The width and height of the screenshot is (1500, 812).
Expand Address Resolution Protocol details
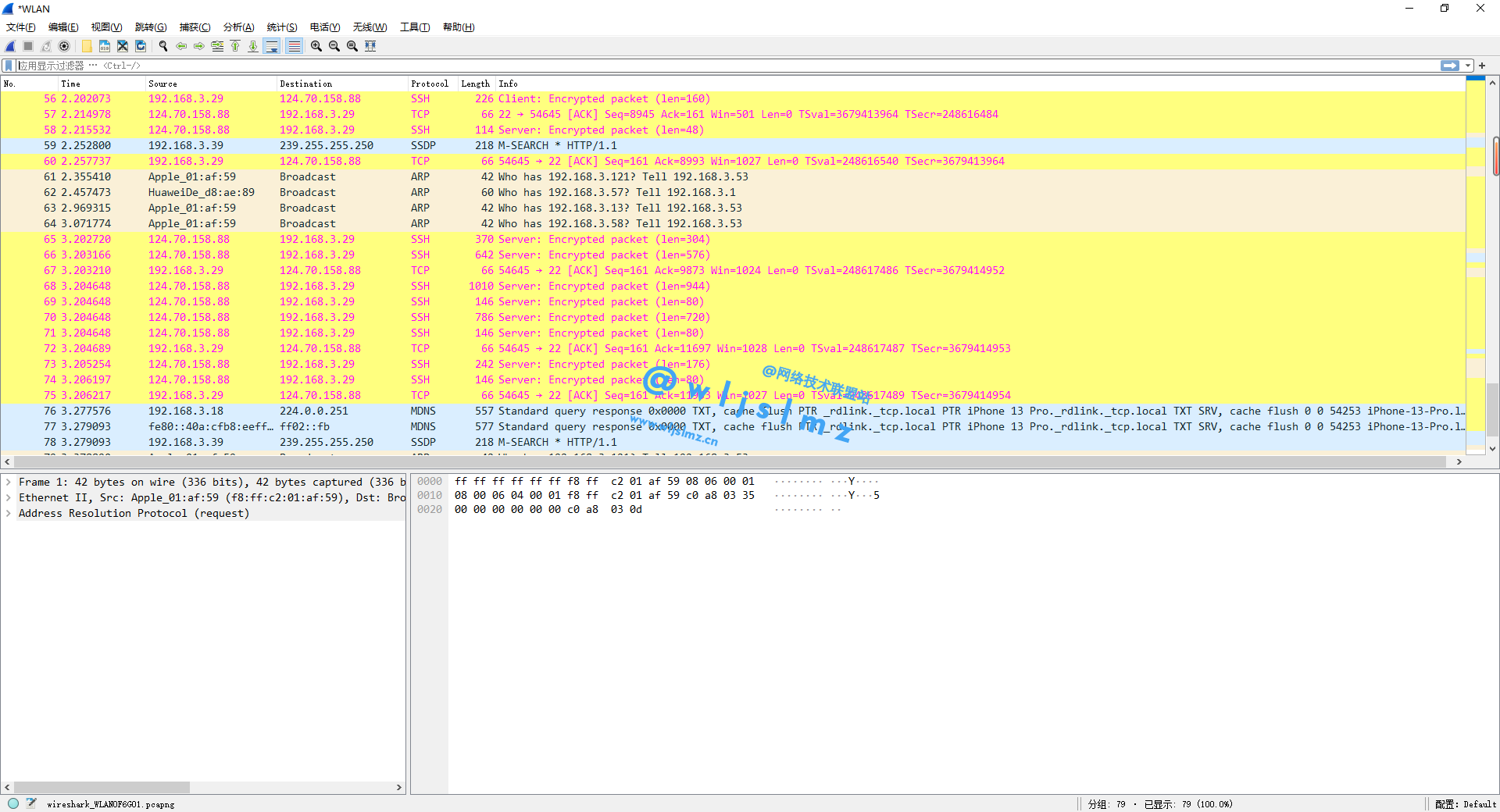[8, 513]
